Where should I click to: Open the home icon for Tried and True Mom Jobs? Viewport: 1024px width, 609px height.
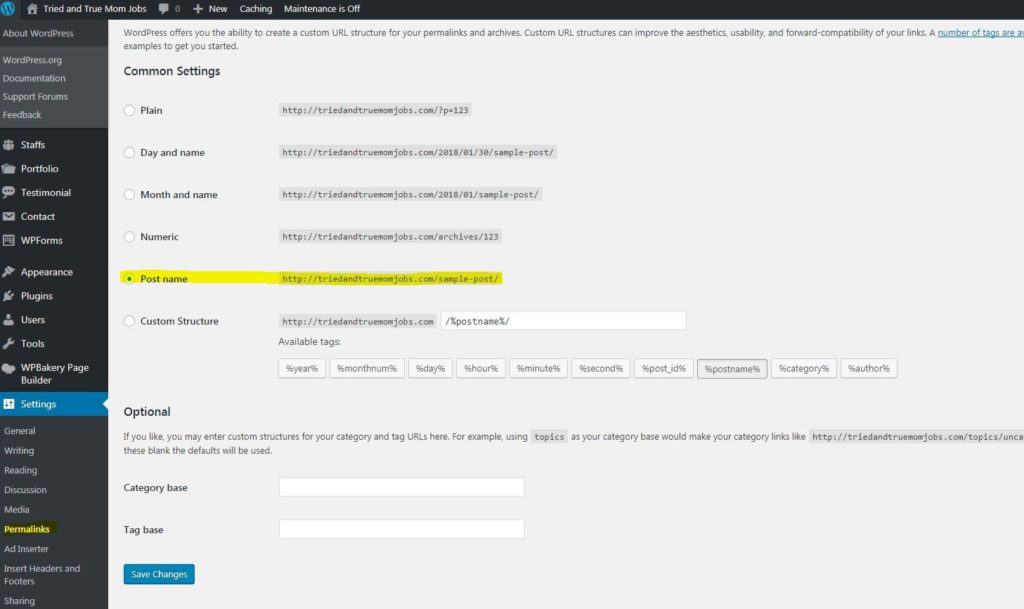[x=32, y=8]
